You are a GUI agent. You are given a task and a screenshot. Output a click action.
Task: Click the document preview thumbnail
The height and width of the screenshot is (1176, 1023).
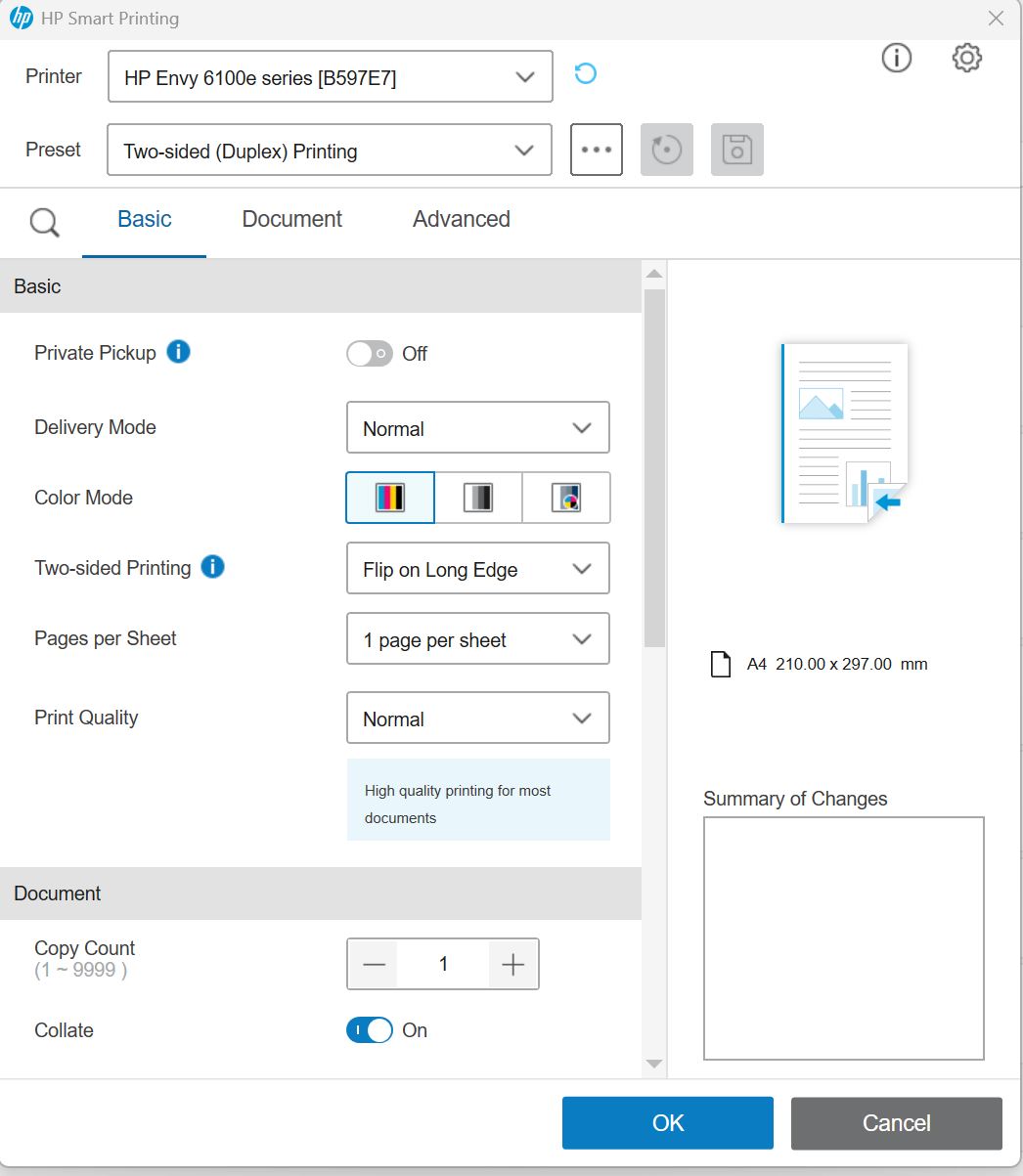pos(845,433)
